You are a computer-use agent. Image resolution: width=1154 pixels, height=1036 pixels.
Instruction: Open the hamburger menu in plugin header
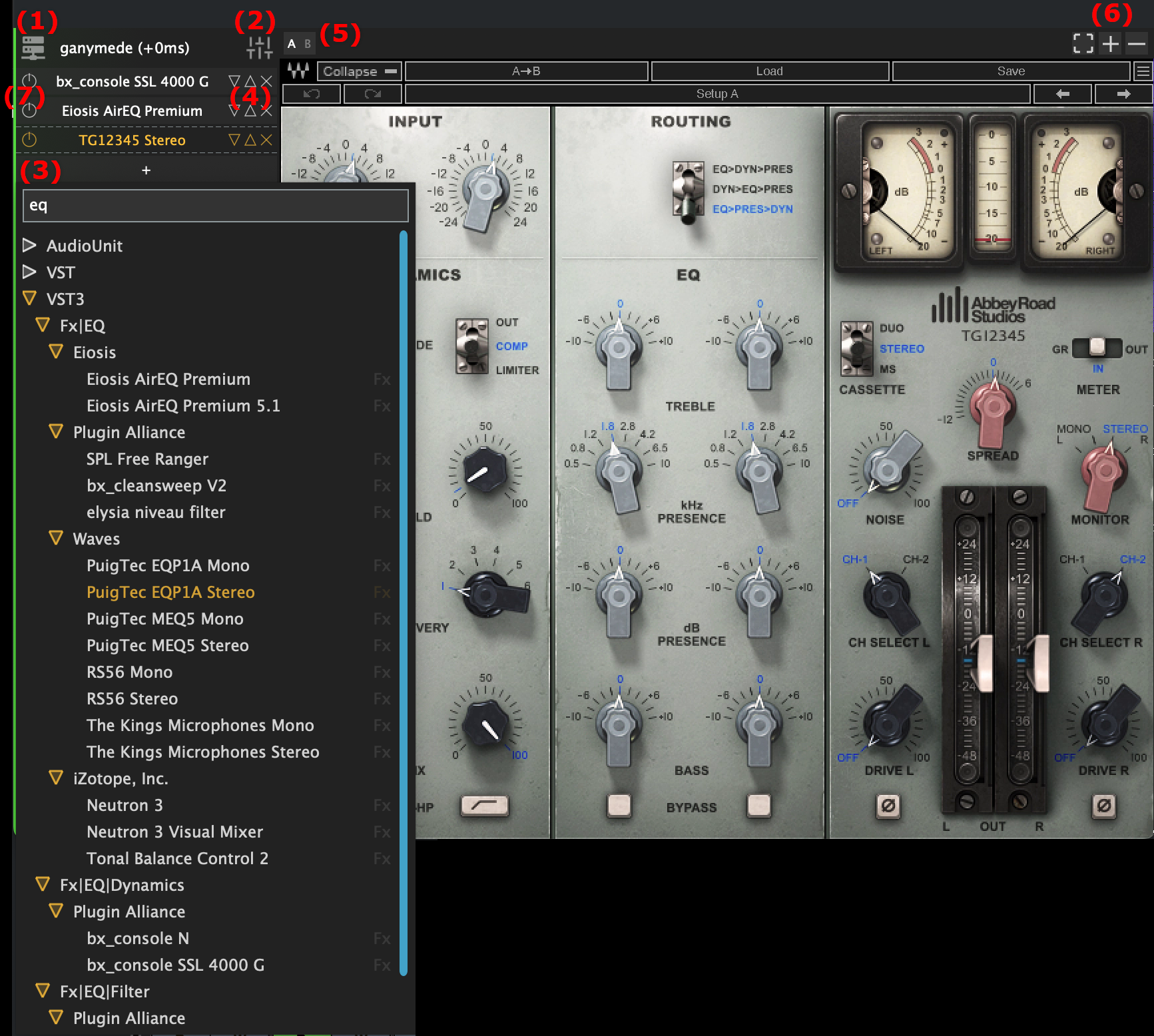1143,71
